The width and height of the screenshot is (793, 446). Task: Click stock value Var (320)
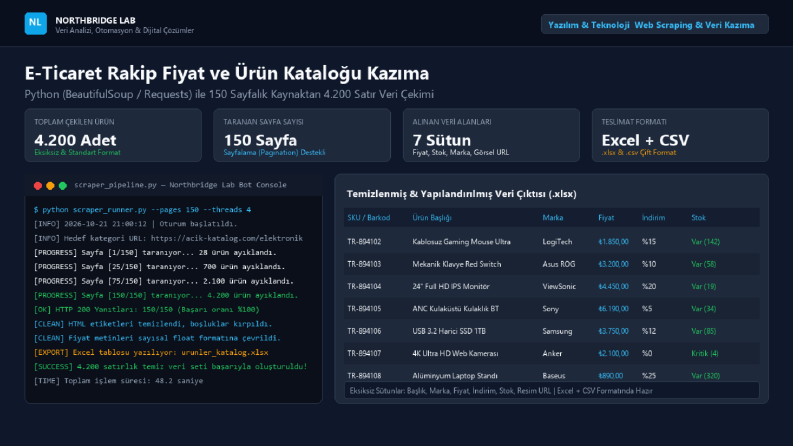coord(706,376)
